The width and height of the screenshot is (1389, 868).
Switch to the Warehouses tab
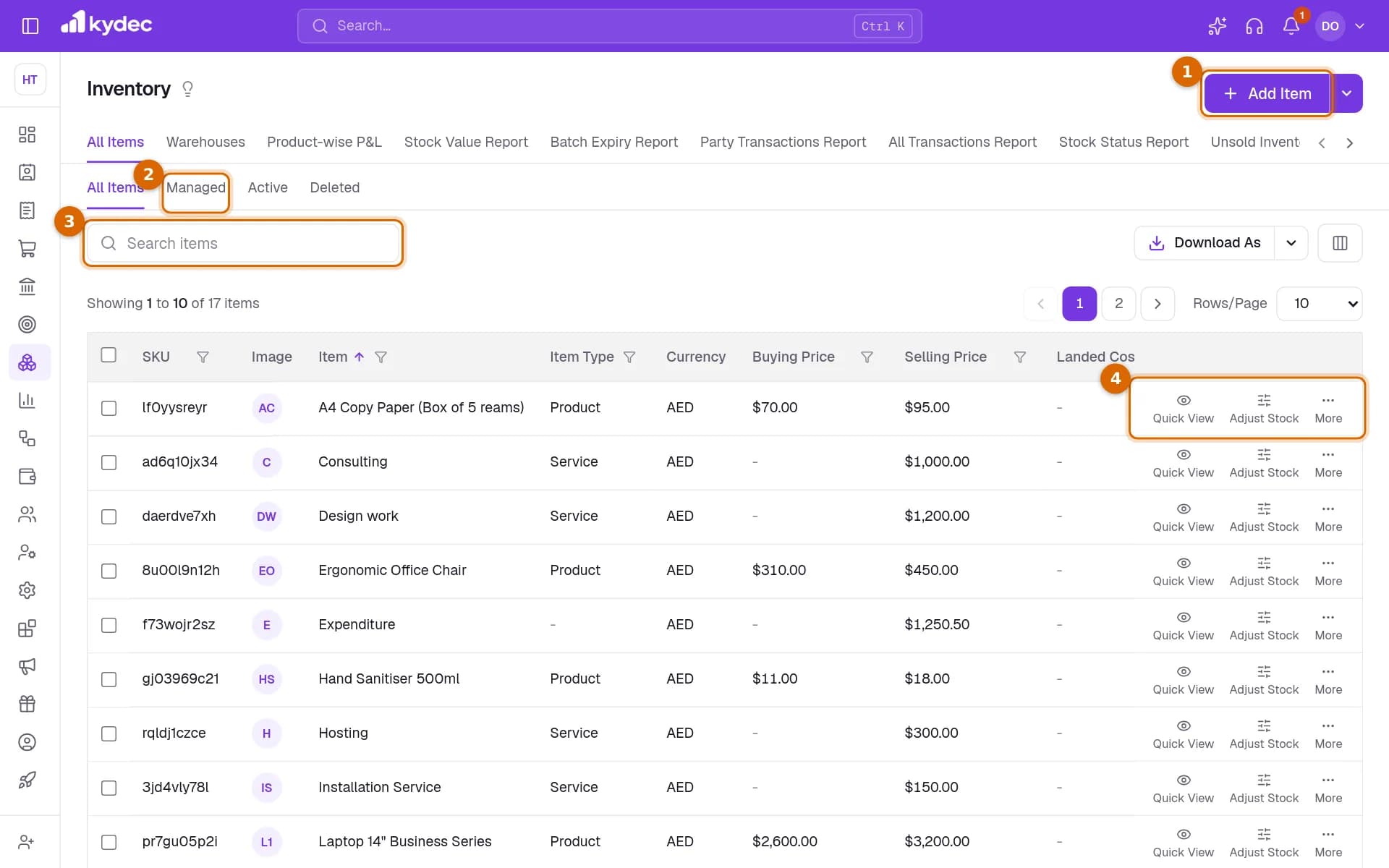point(205,142)
